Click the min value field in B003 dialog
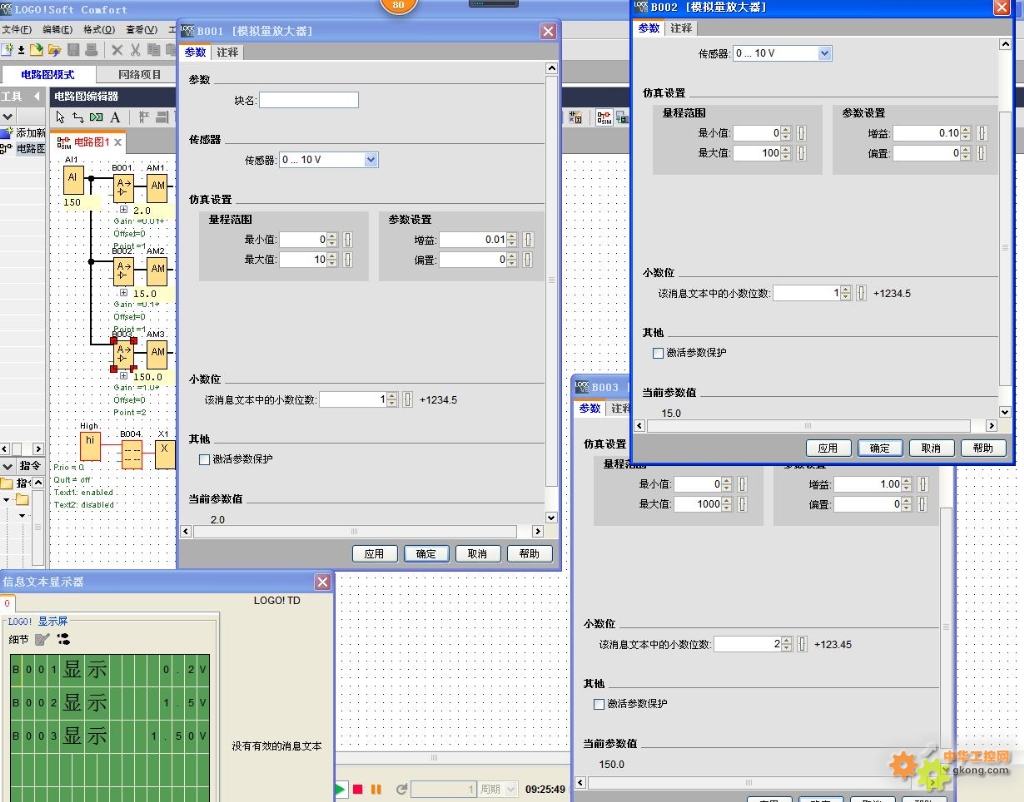Viewport: 1024px width, 802px height. tap(699, 484)
